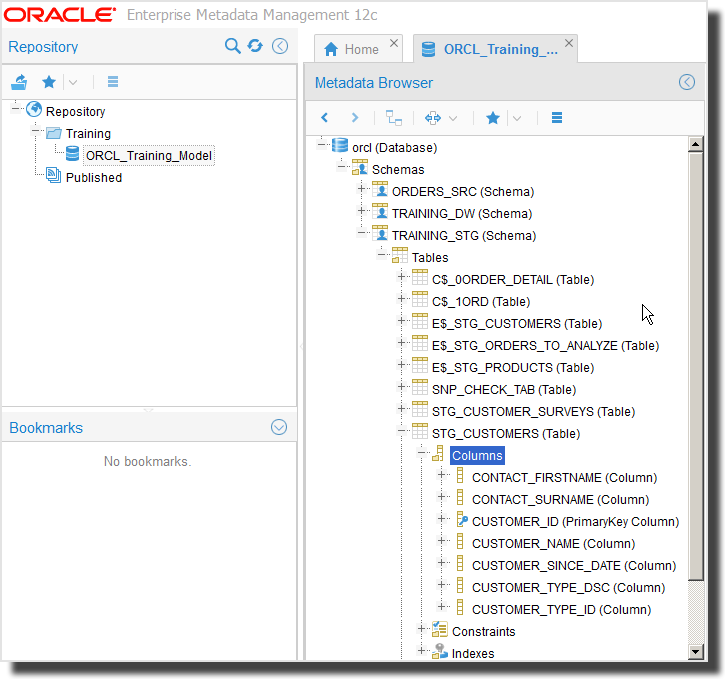Click the Constraints icon
The image size is (725, 679).
[x=440, y=629]
